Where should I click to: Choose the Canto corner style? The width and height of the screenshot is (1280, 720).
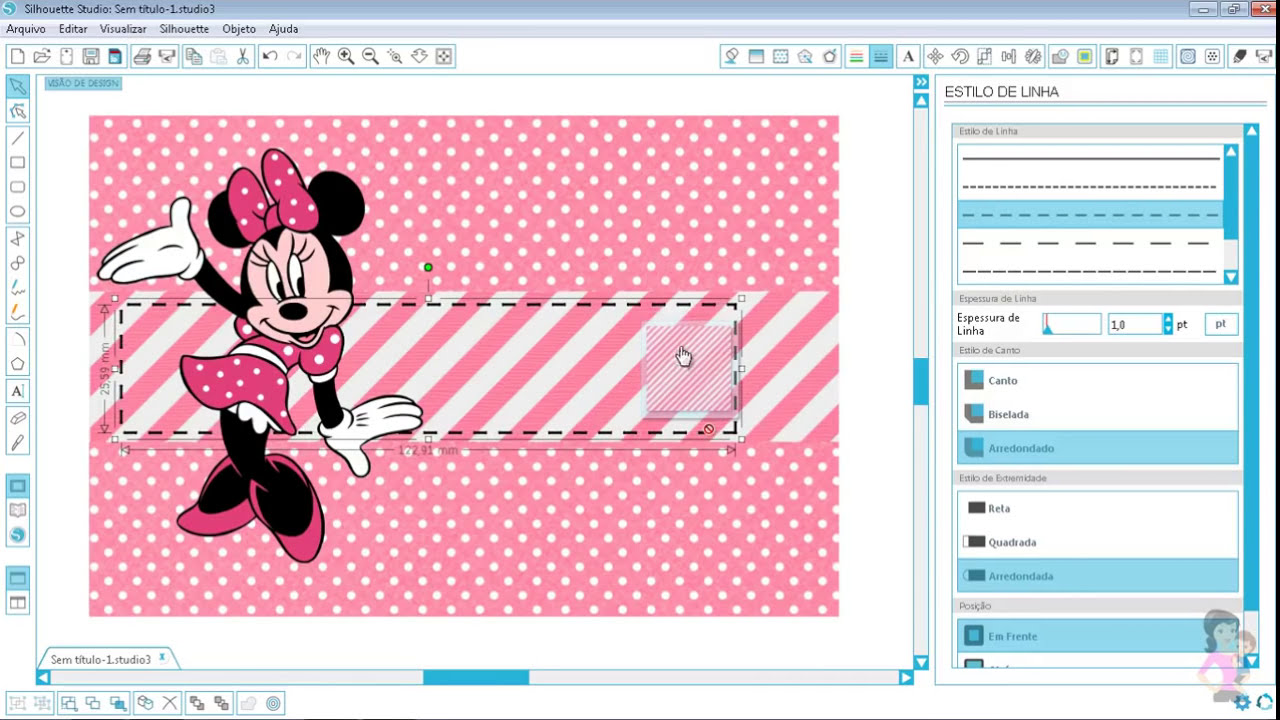(x=1098, y=380)
